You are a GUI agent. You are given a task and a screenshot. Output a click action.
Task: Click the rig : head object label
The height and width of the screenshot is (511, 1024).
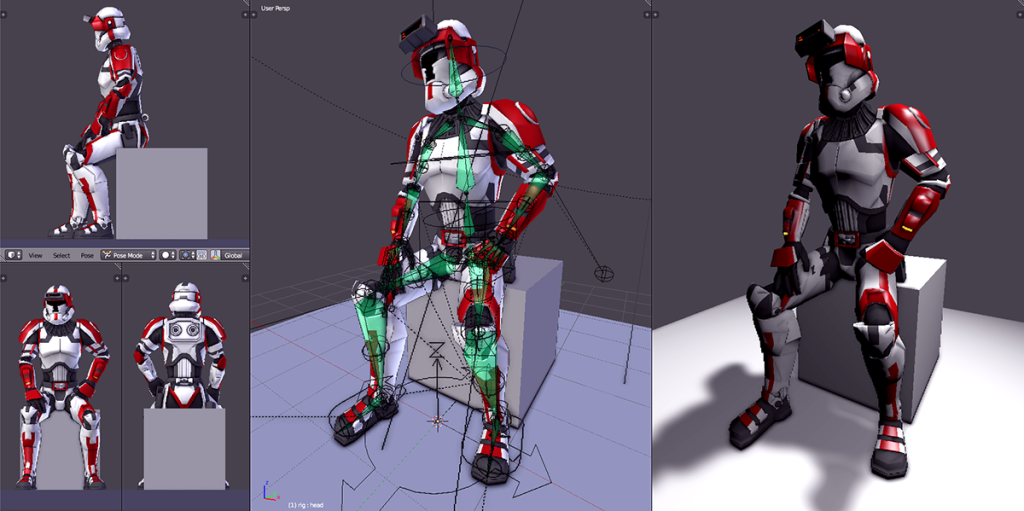click(x=308, y=504)
